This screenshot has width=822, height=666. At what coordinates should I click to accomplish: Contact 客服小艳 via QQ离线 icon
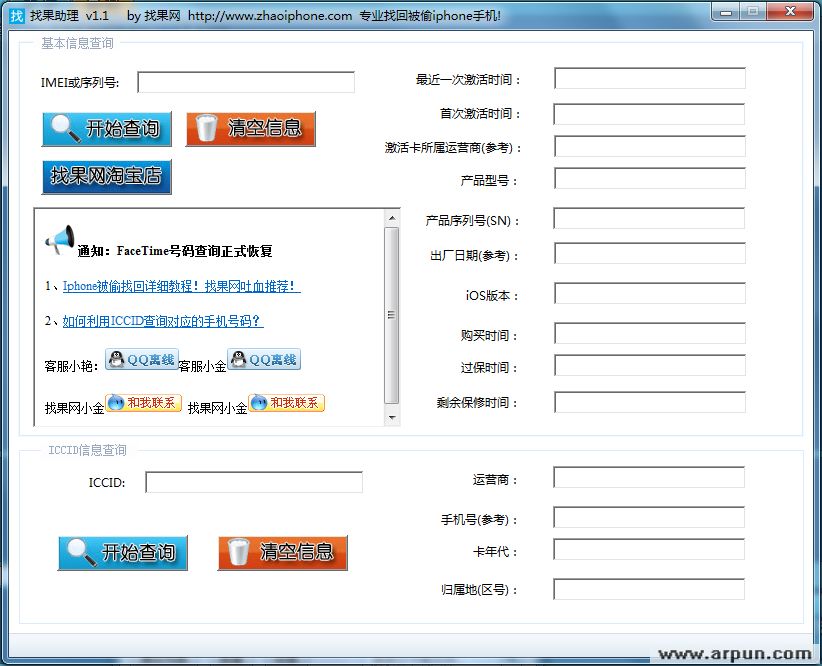point(141,360)
